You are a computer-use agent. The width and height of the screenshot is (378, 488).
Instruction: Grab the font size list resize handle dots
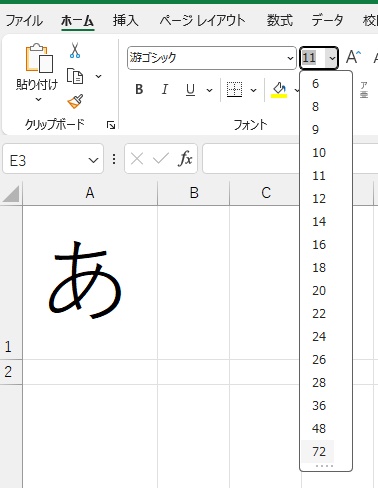[324, 466]
